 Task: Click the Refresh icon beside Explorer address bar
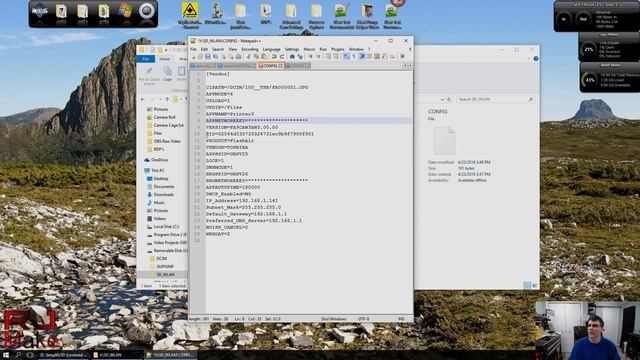(449, 99)
